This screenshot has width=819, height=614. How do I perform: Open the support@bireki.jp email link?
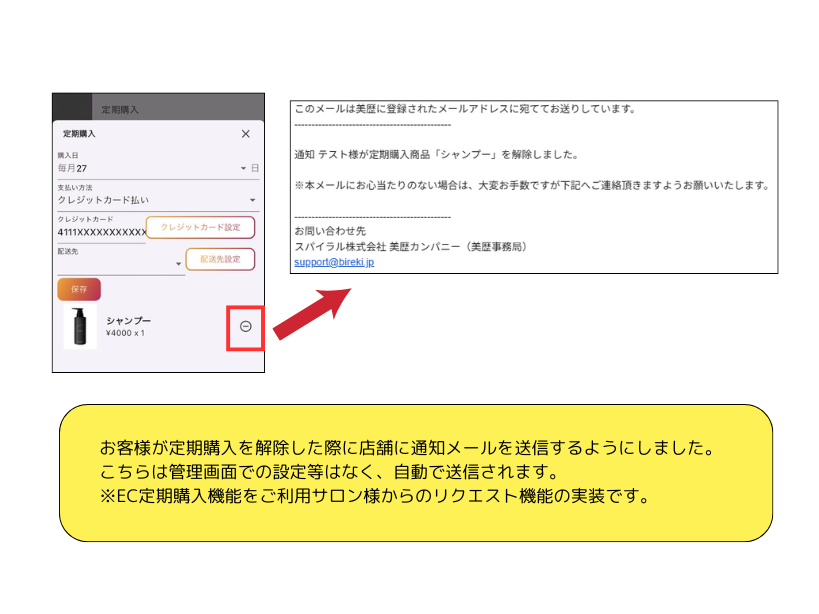coord(334,262)
